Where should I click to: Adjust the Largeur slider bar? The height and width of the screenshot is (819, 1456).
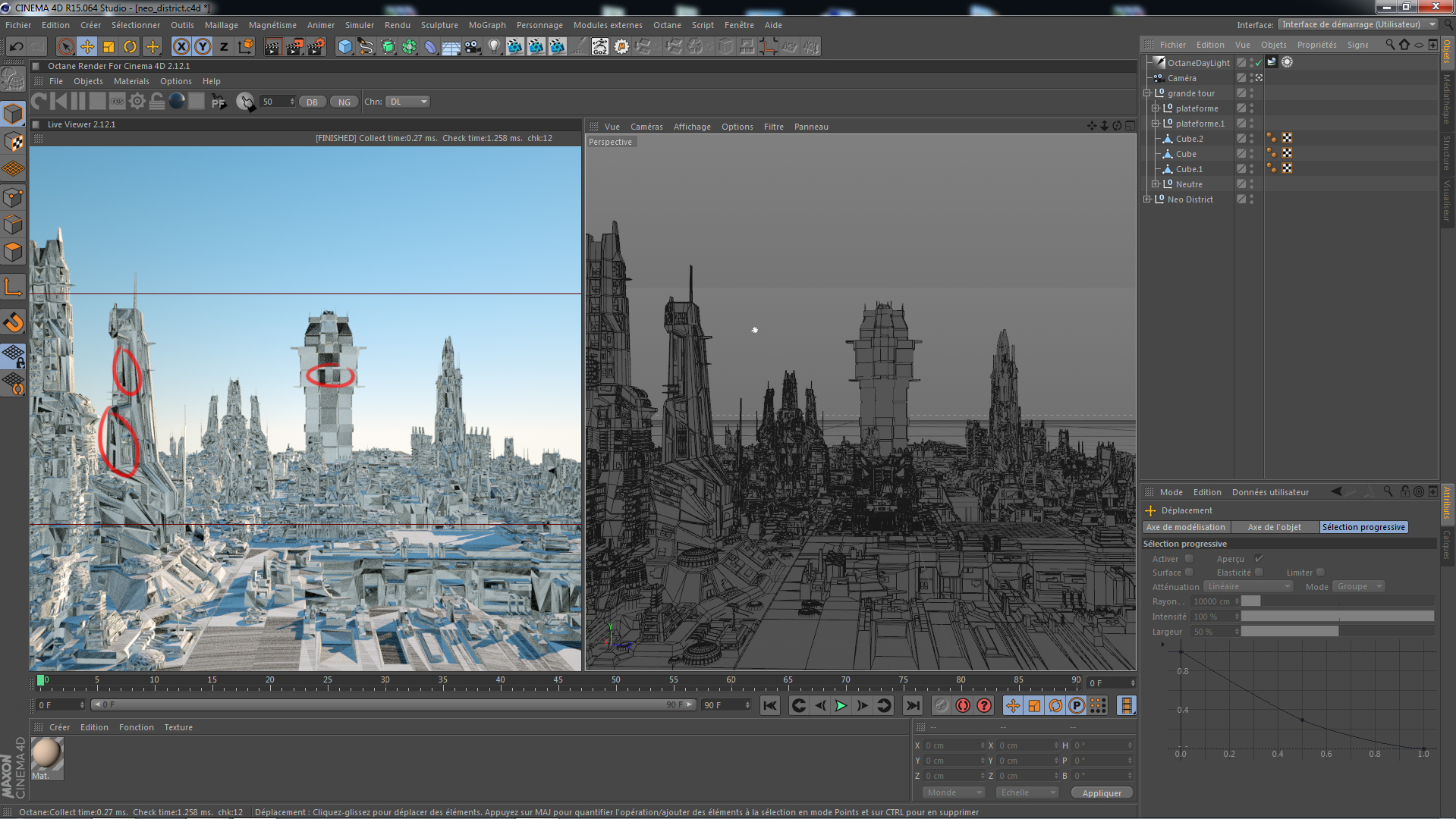click(1337, 632)
